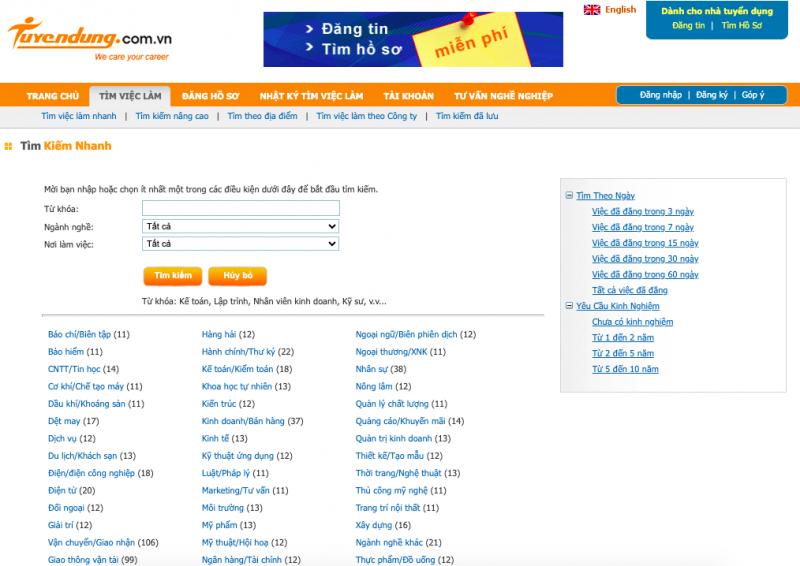The height and width of the screenshot is (566, 800).
Task: Open Xây dựng category
Action: coord(373,525)
